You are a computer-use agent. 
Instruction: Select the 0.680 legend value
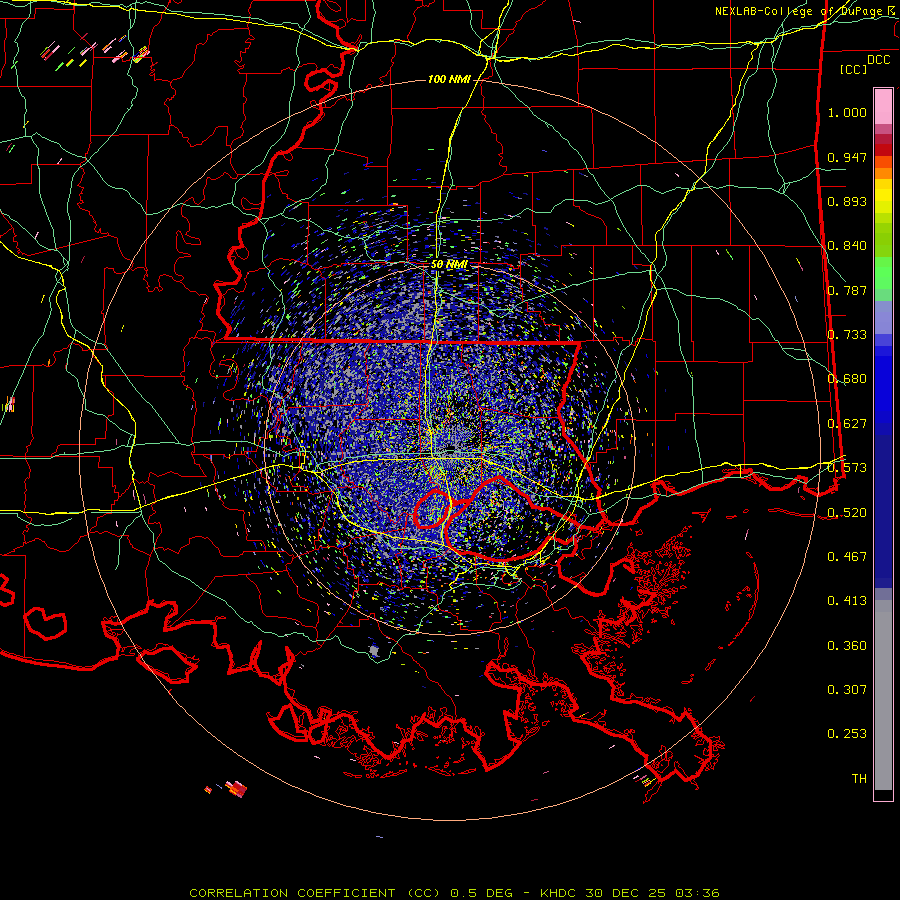847,379
